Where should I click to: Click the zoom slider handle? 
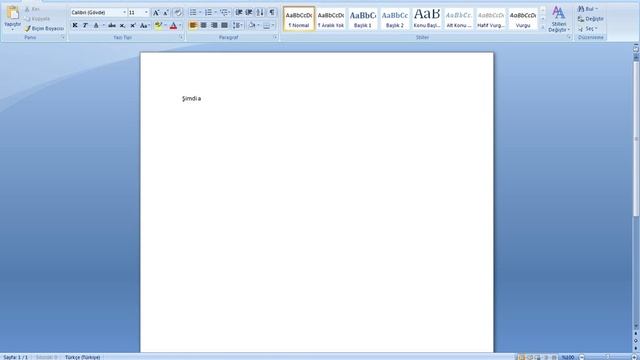coord(607,357)
